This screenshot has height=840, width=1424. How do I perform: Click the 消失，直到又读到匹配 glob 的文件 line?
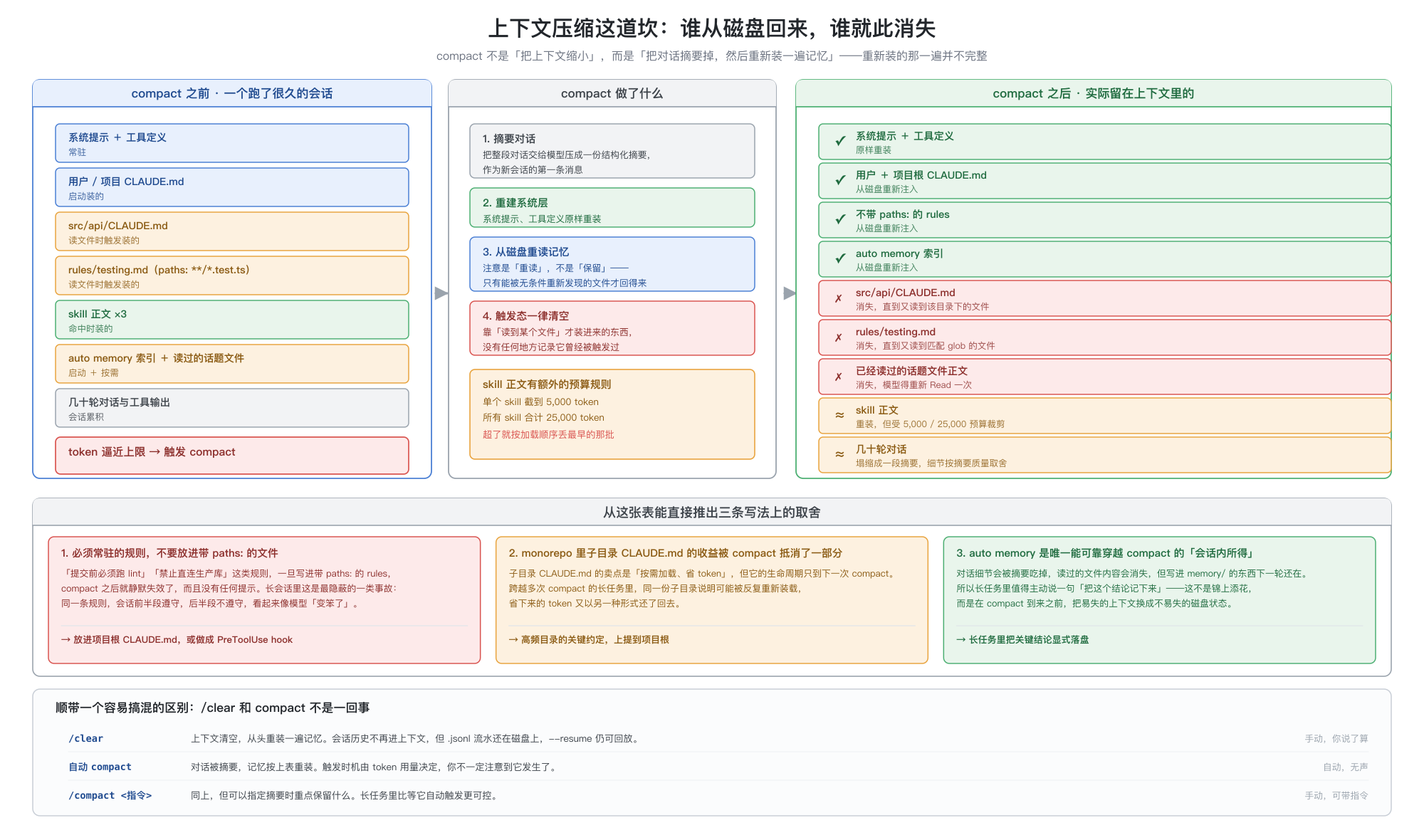(x=925, y=345)
